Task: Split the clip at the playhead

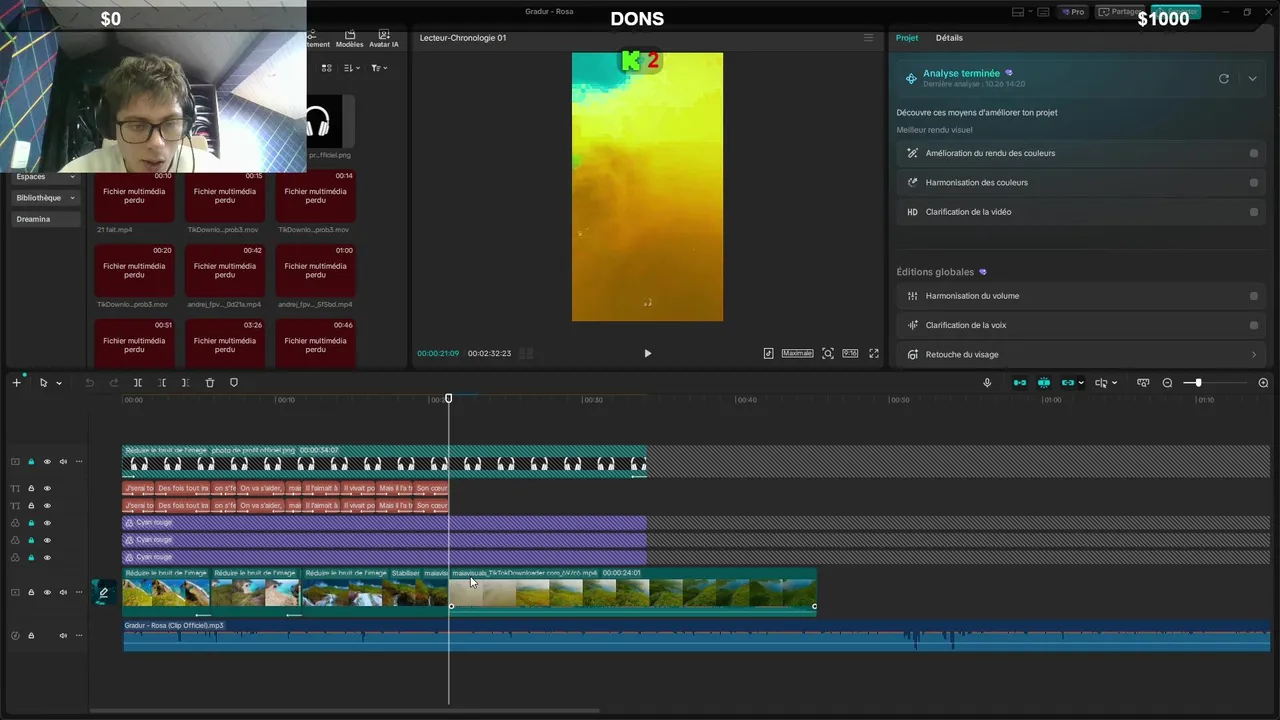Action: (138, 383)
